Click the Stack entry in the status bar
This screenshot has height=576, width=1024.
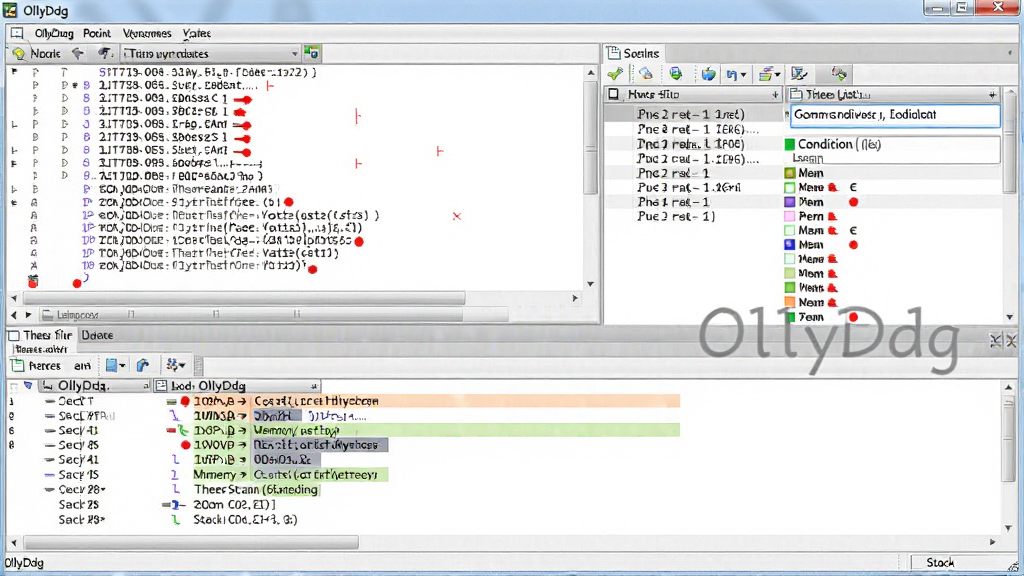tap(940, 562)
